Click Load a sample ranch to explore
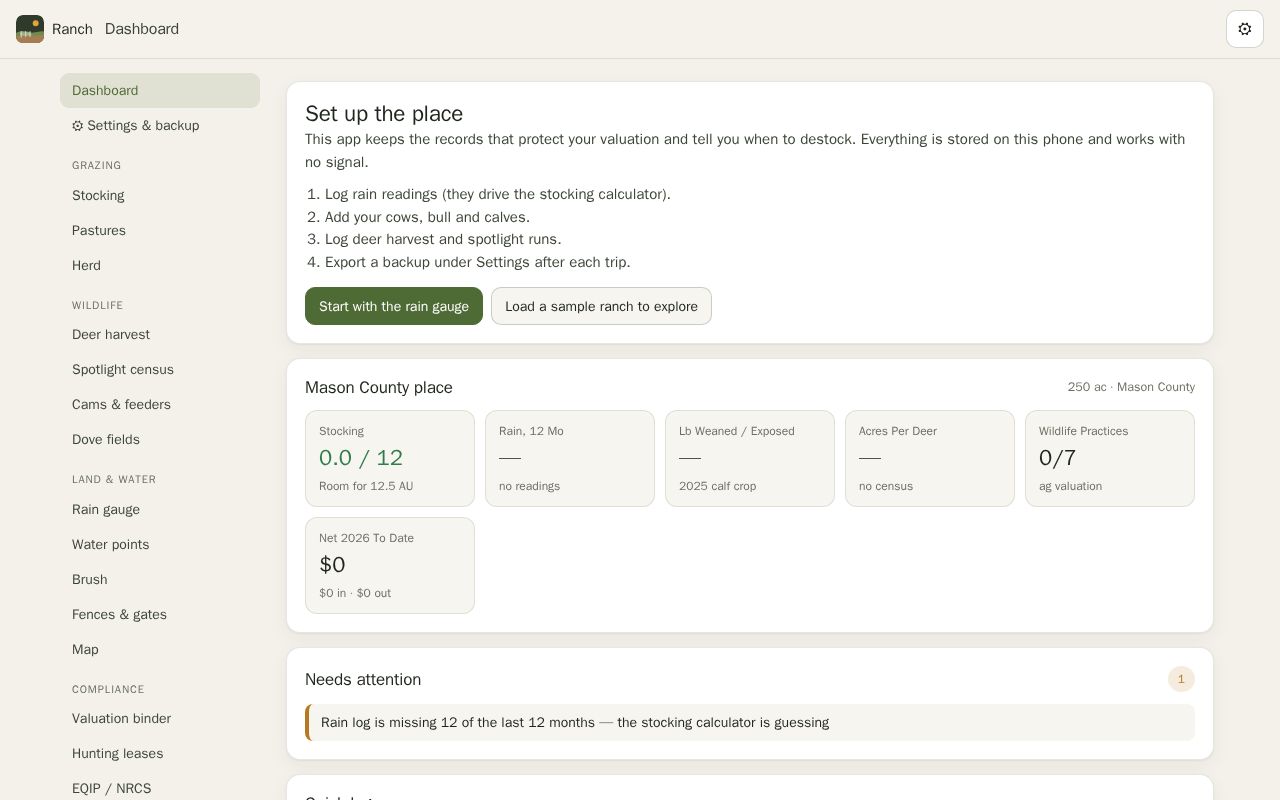This screenshot has width=1280, height=800. 601,306
